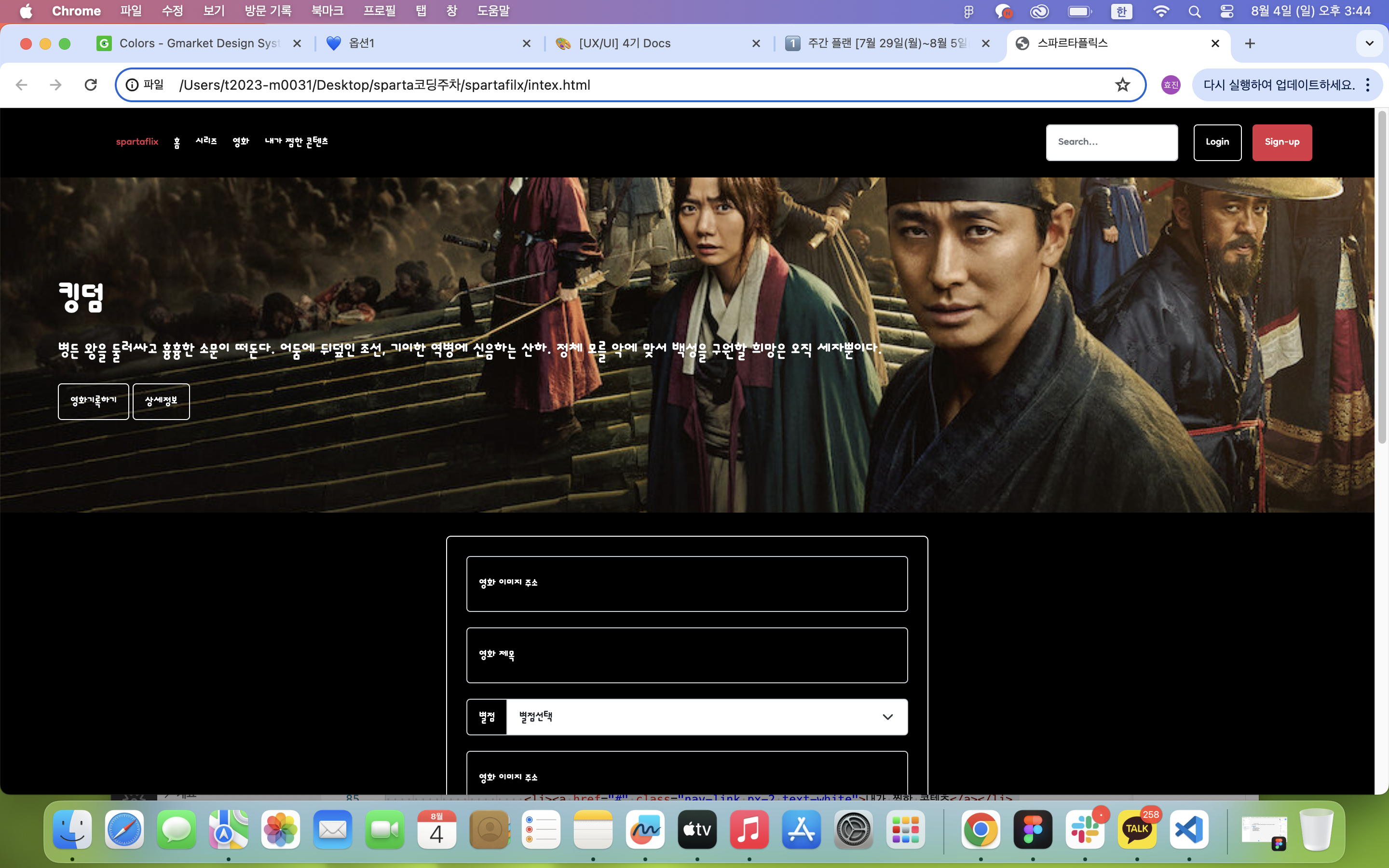
Task: Open the Wi-Fi status menu
Action: click(x=1160, y=12)
